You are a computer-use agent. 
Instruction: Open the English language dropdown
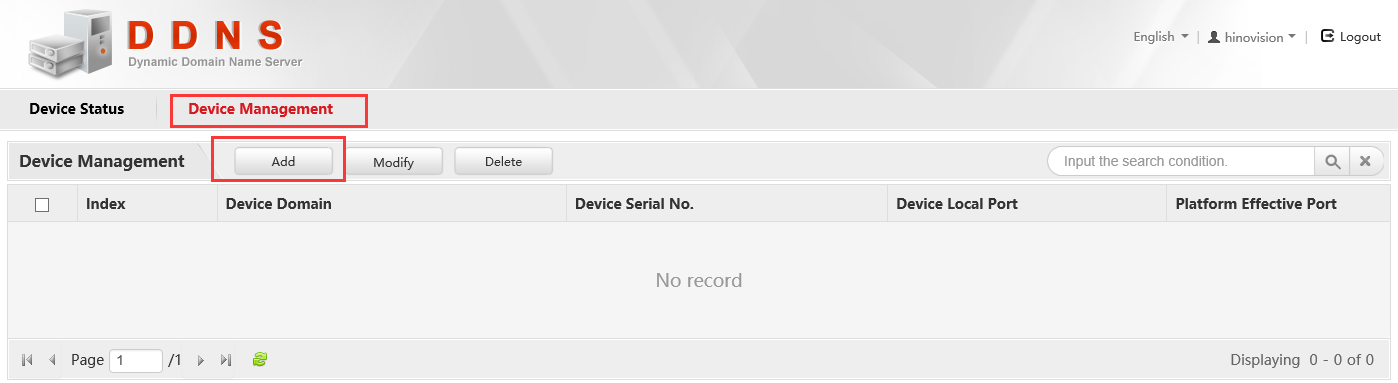coord(1161,36)
